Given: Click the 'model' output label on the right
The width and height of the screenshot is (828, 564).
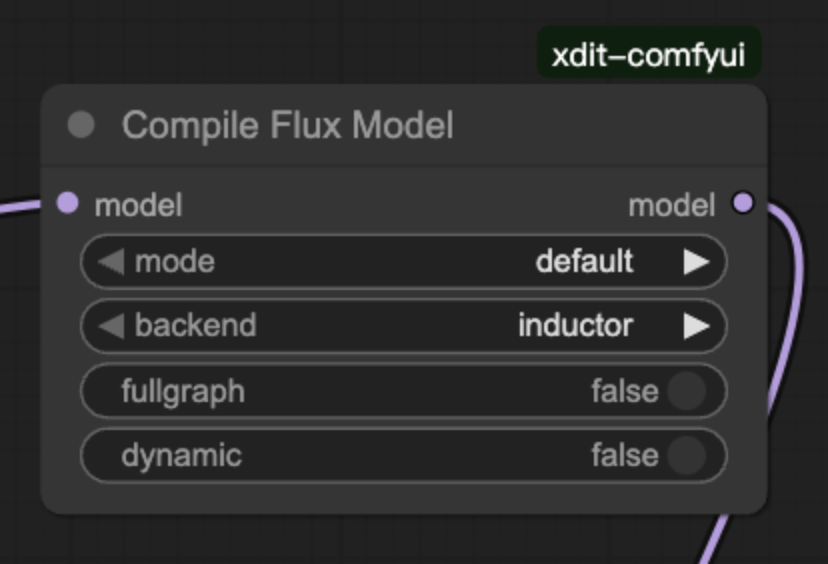Looking at the screenshot, I should pyautogui.click(x=671, y=205).
